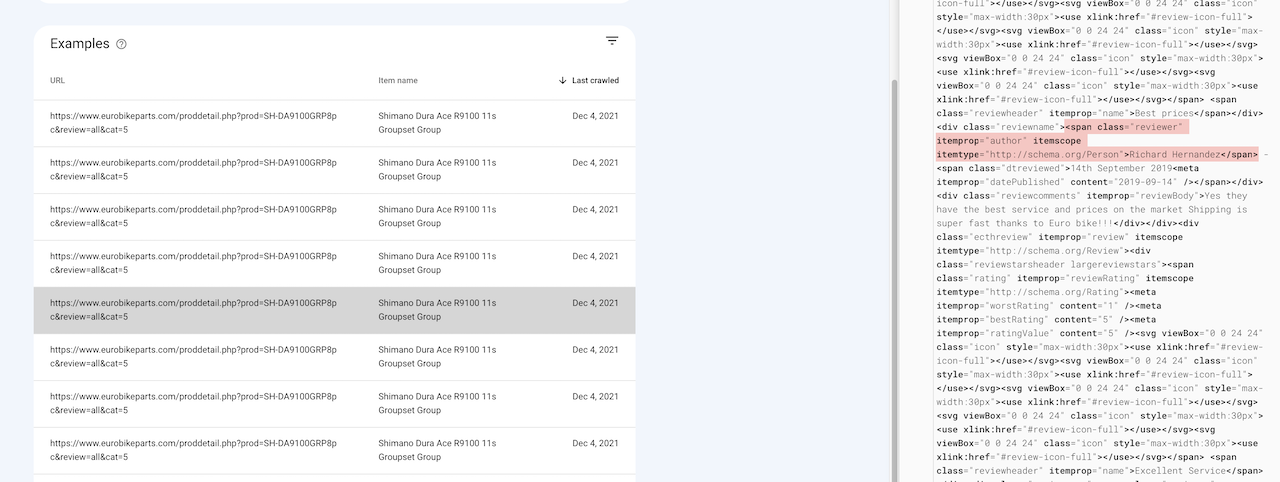Click the URL column header
The width and height of the screenshot is (1280, 482).
(58, 81)
